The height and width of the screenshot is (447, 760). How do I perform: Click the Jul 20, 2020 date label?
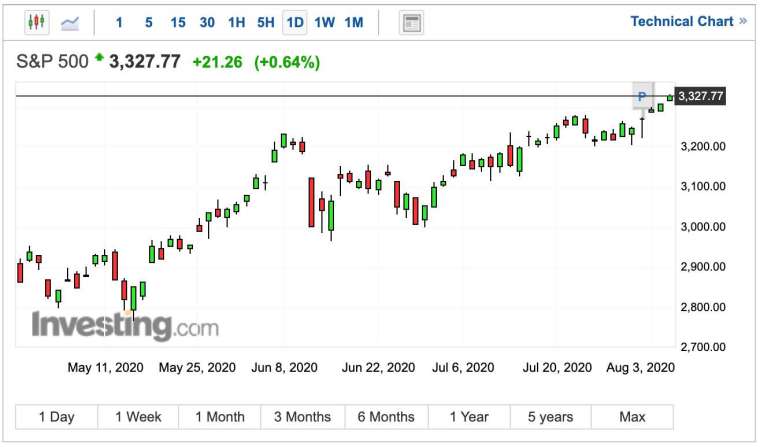coord(557,367)
